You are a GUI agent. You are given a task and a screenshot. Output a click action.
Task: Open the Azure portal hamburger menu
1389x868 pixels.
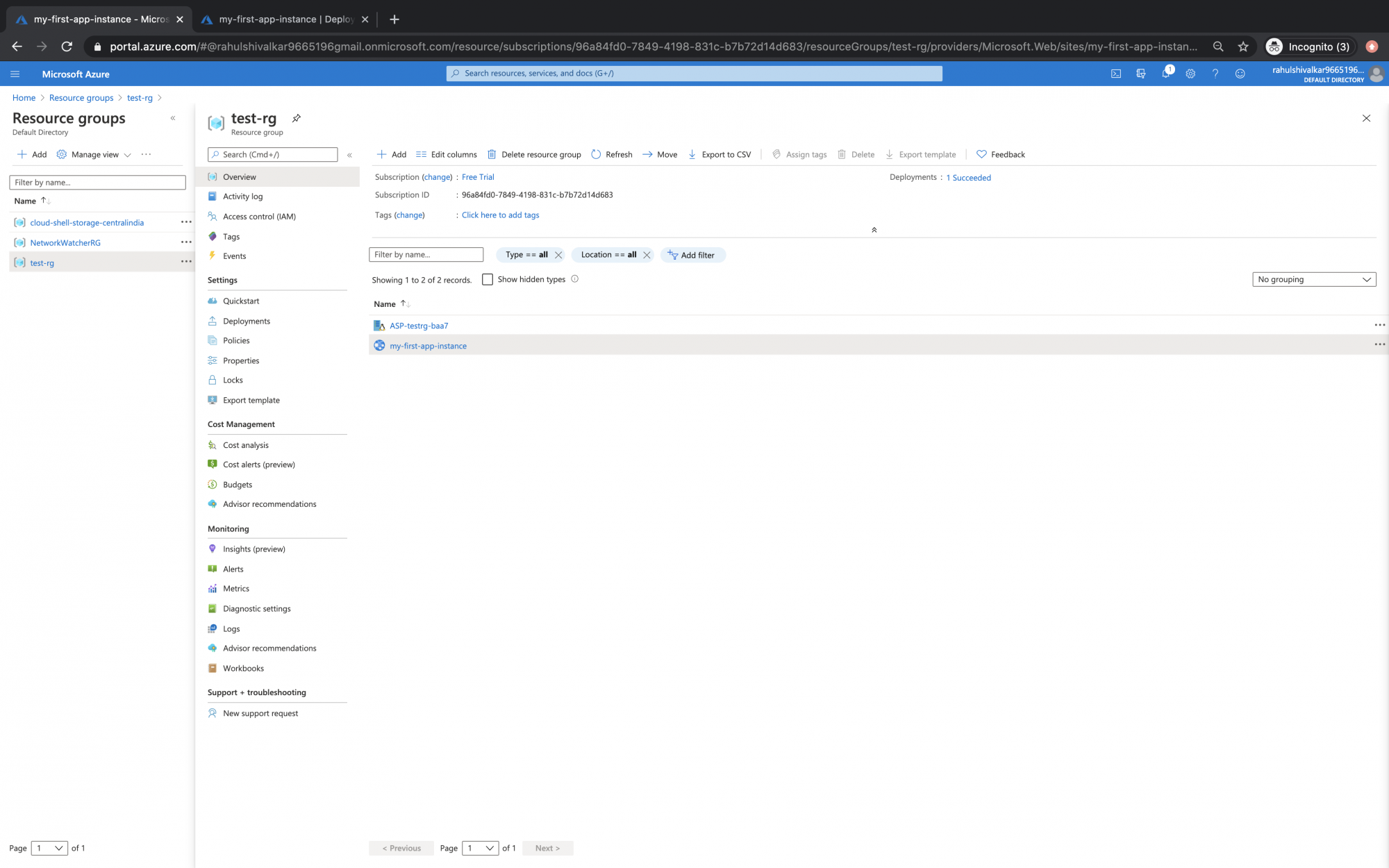click(15, 74)
